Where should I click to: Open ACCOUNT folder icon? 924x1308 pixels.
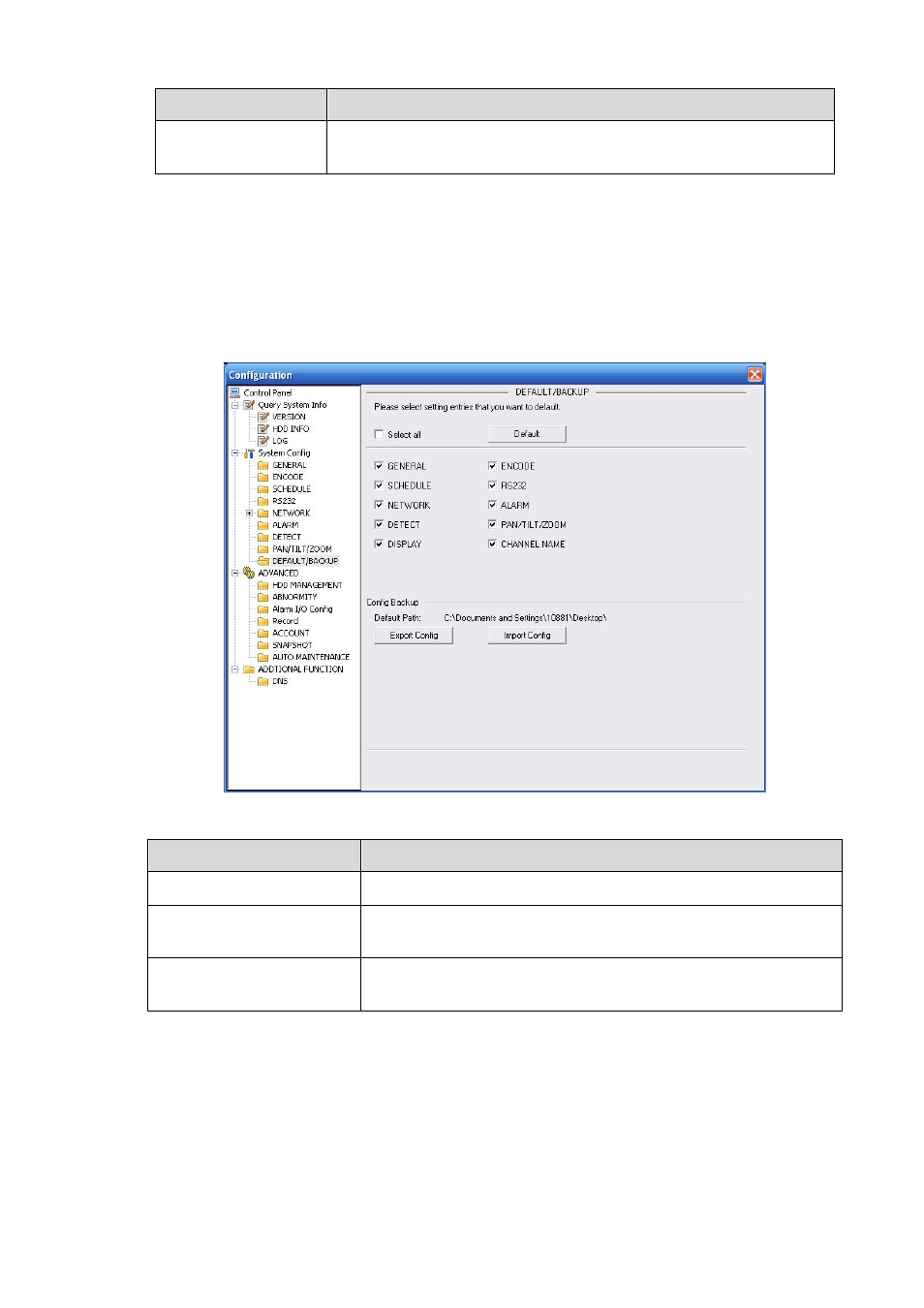pos(263,633)
